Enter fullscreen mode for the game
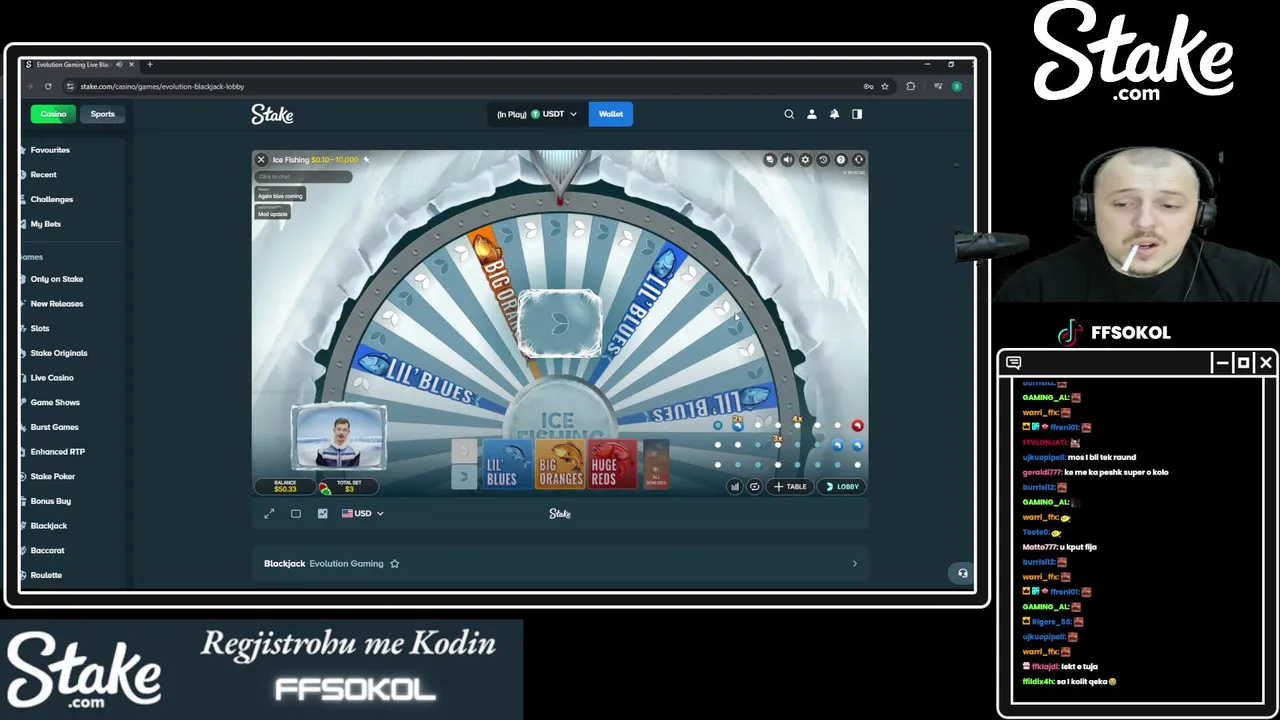This screenshot has height=720, width=1280. click(269, 514)
